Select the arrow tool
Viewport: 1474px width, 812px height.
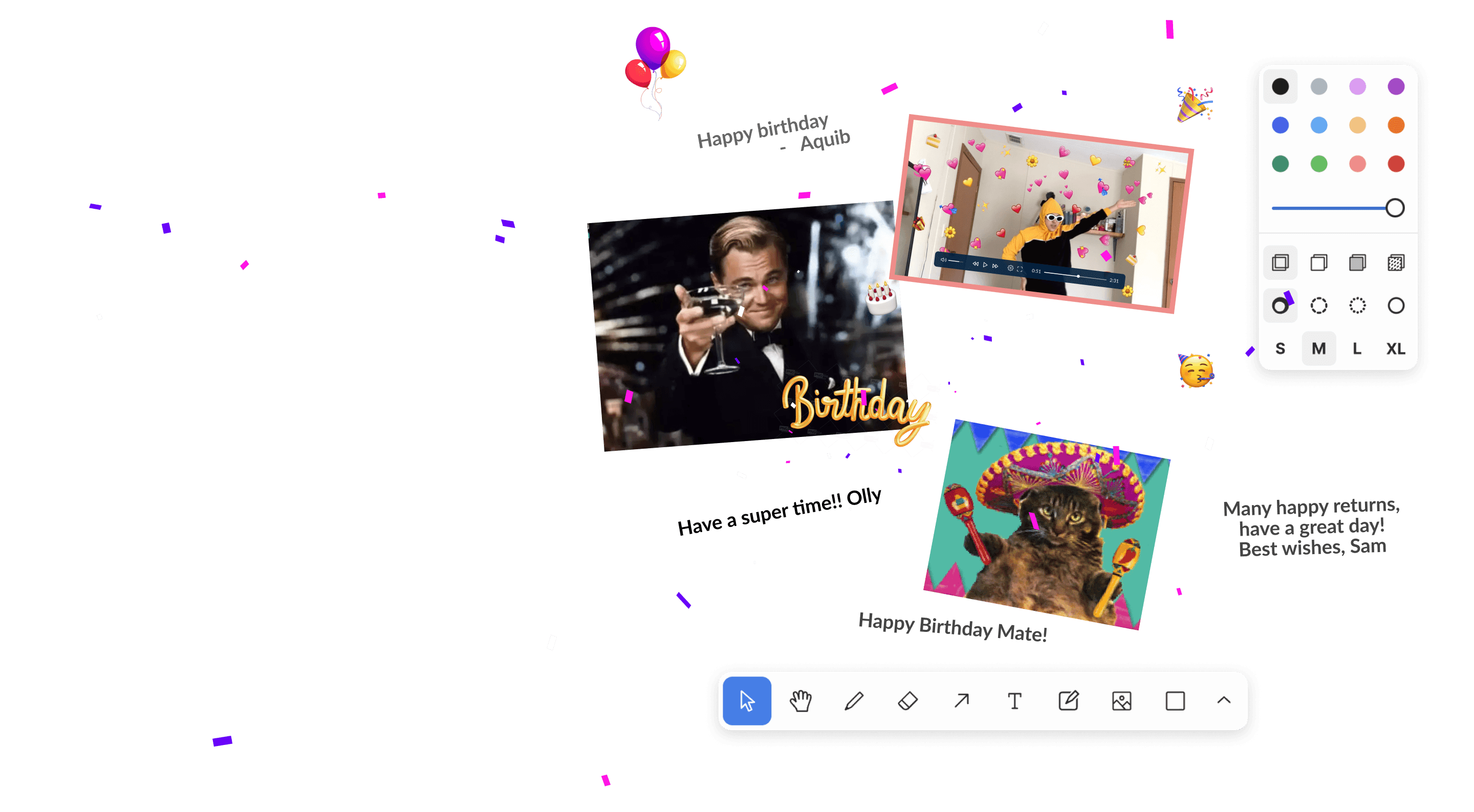pos(961,700)
